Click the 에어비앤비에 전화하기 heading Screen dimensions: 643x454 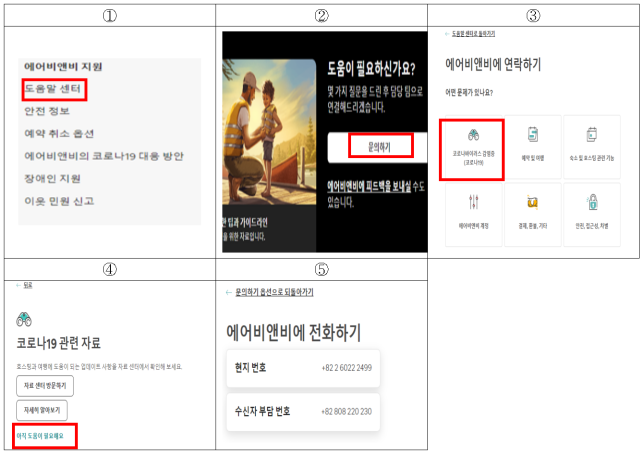click(x=294, y=332)
